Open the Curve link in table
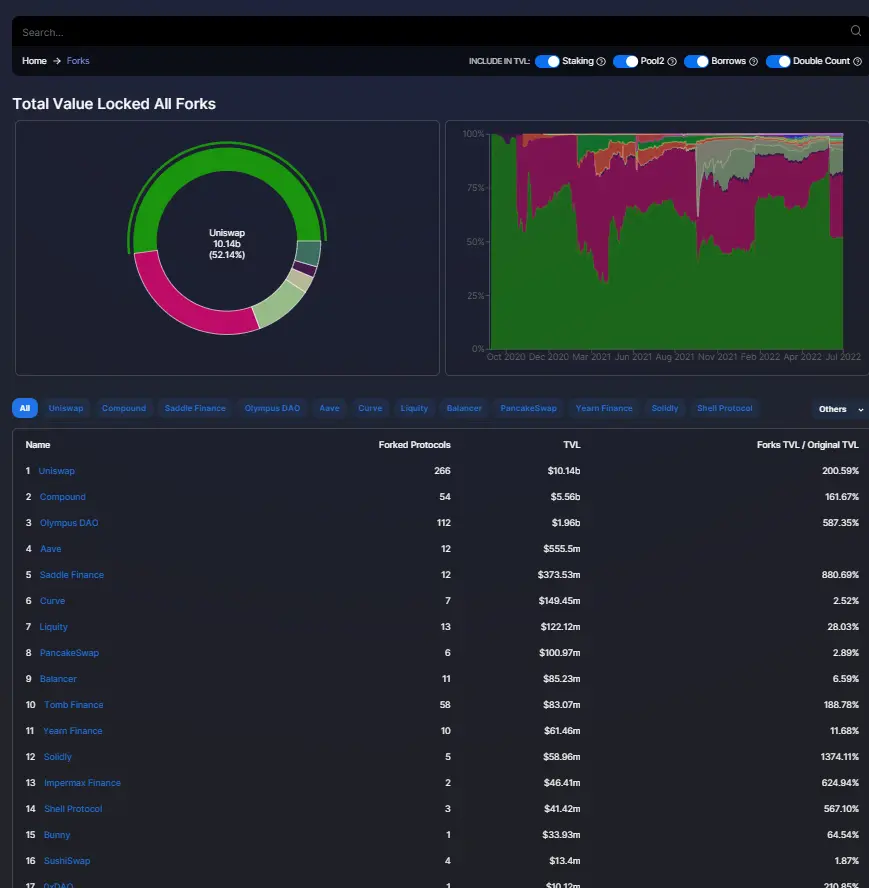This screenshot has width=869, height=888. pos(52,601)
